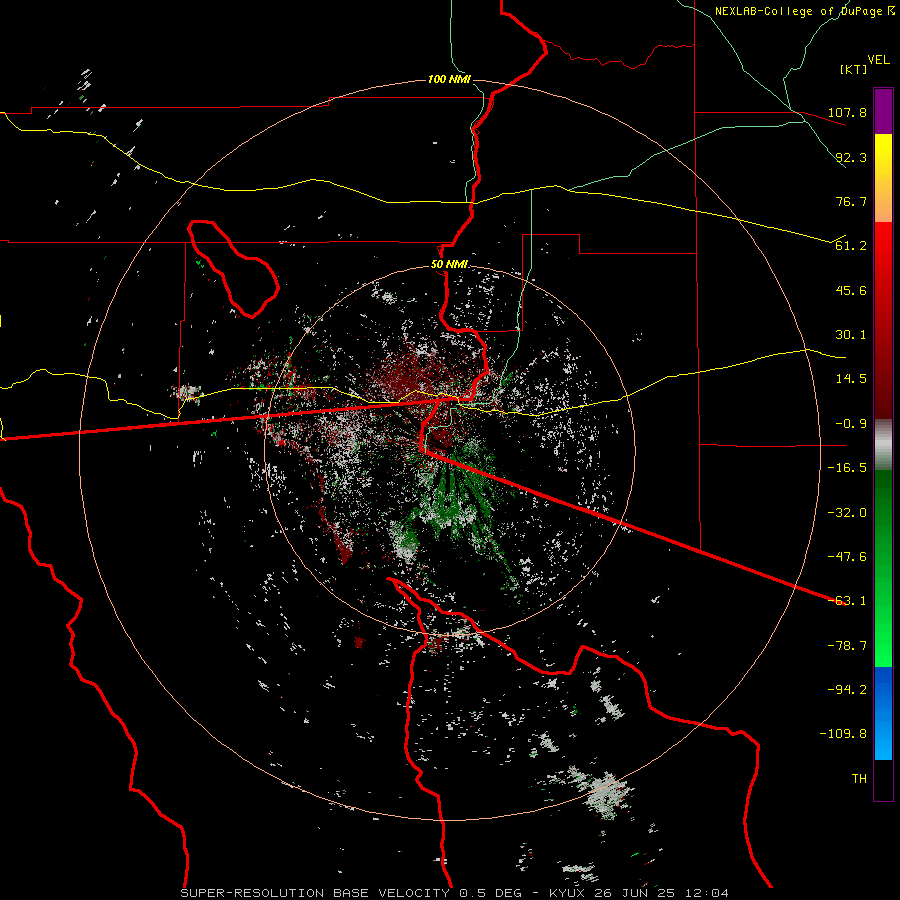Viewport: 900px width, 900px height.
Task: Click the 61.2 scale value
Action: [x=851, y=246]
